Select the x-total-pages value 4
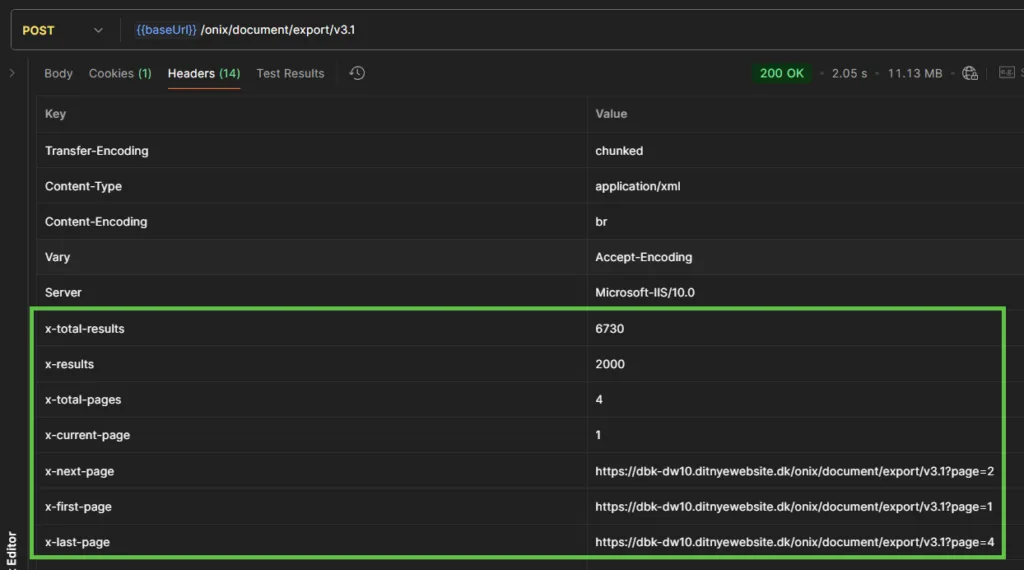Viewport: 1024px width, 570px height. 599,400
